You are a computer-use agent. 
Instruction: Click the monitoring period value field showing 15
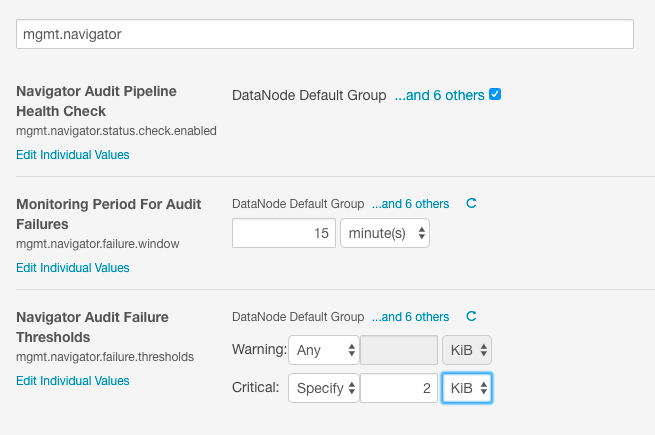coord(284,234)
